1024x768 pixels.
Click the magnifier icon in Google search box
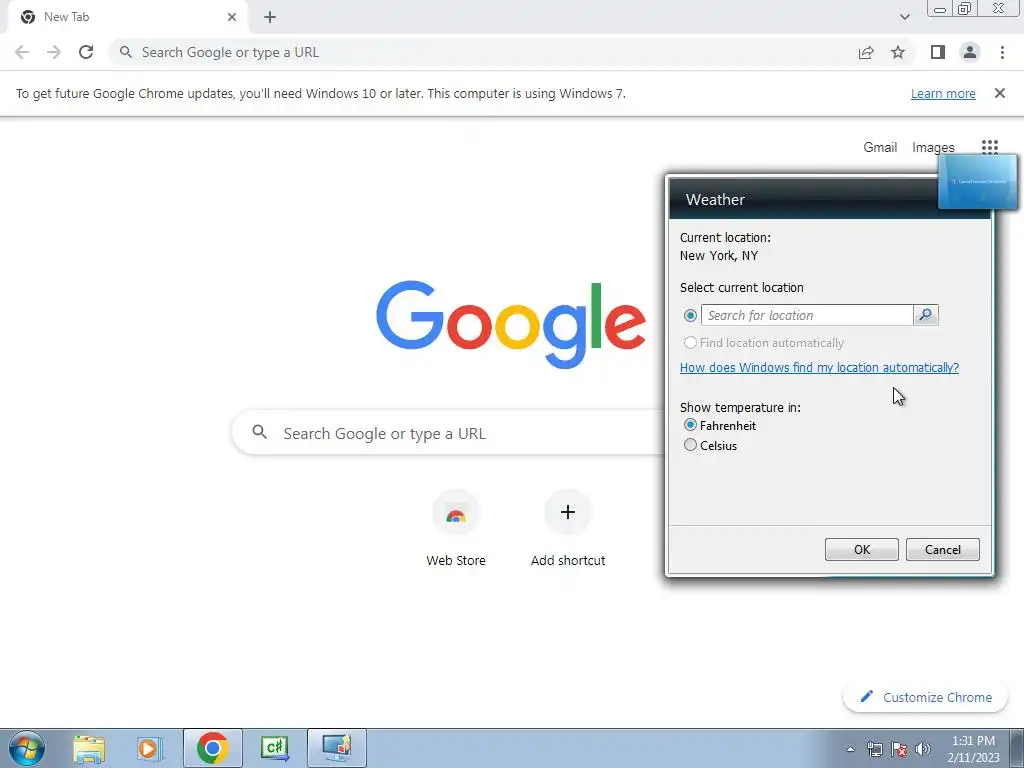(x=260, y=432)
